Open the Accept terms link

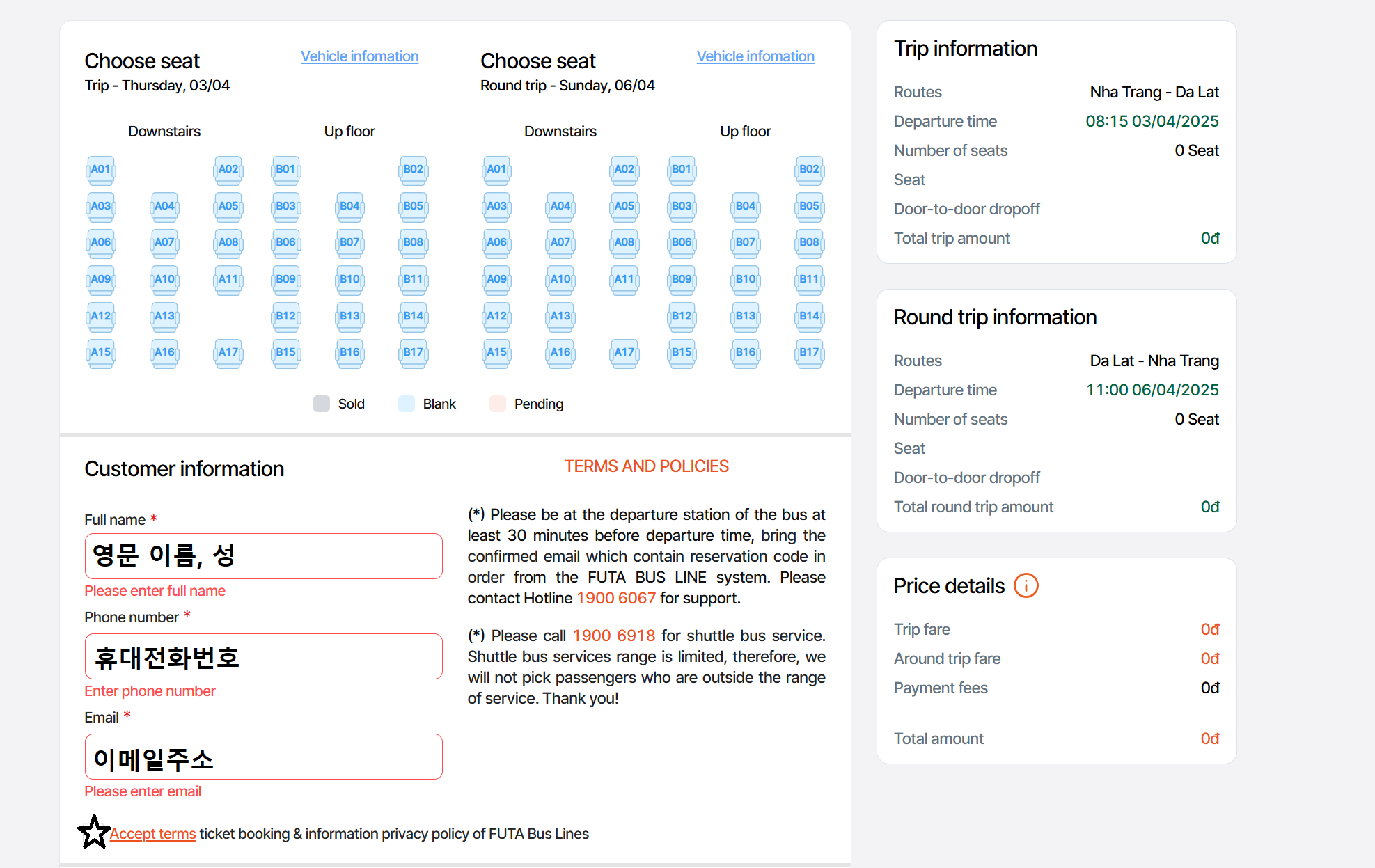[x=152, y=834]
